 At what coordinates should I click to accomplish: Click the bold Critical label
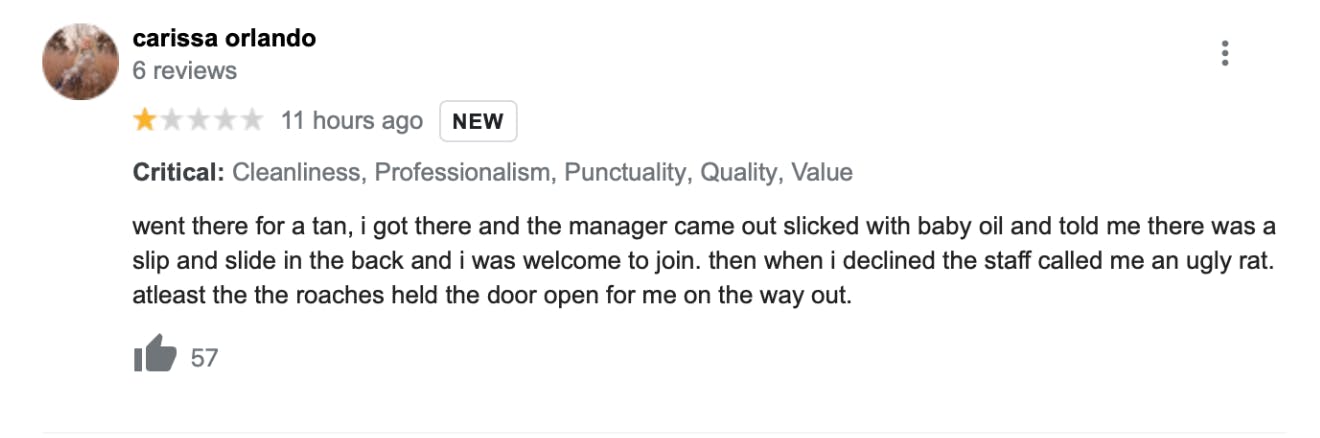pos(179,172)
